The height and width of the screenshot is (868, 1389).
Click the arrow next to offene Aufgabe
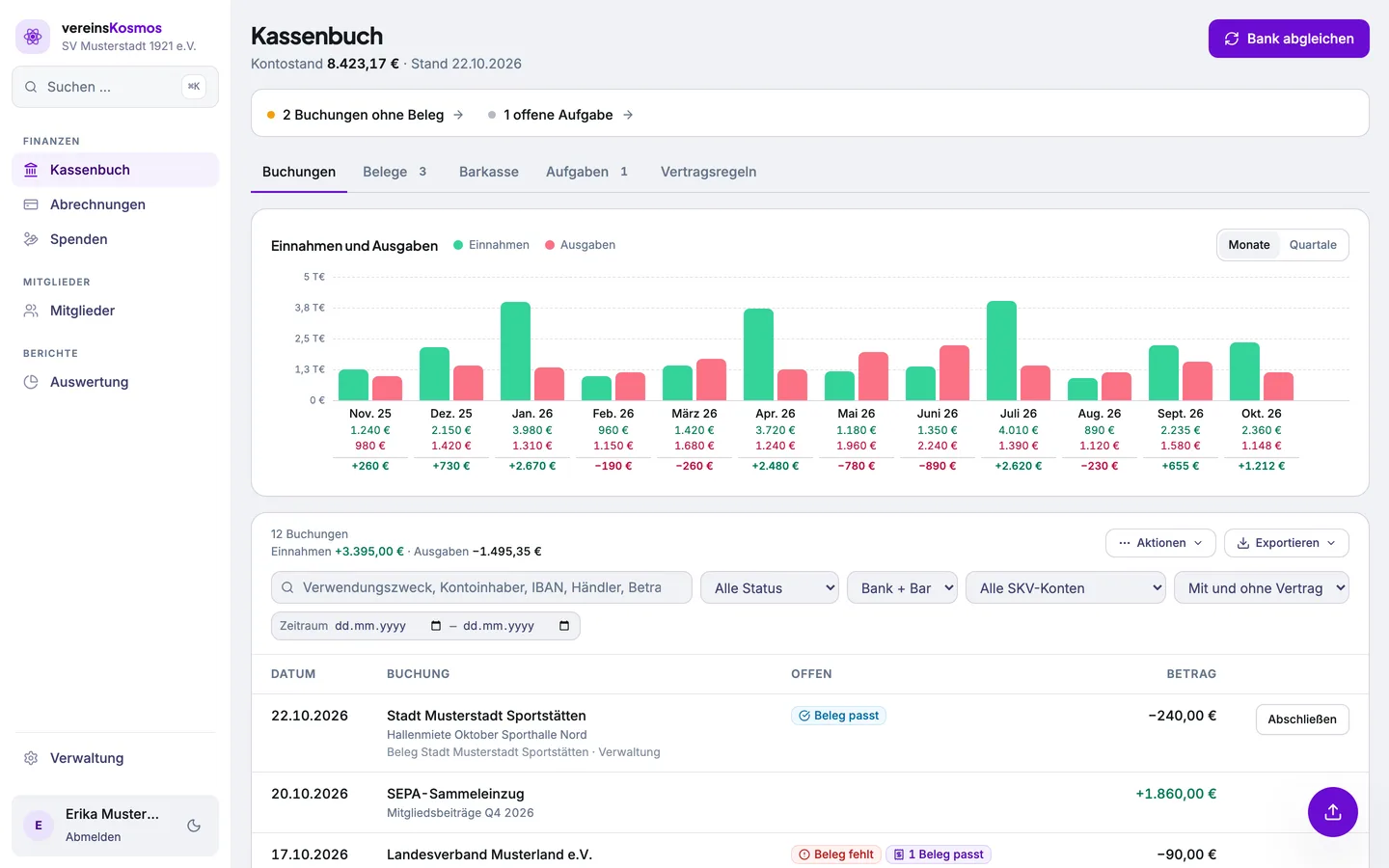point(628,115)
